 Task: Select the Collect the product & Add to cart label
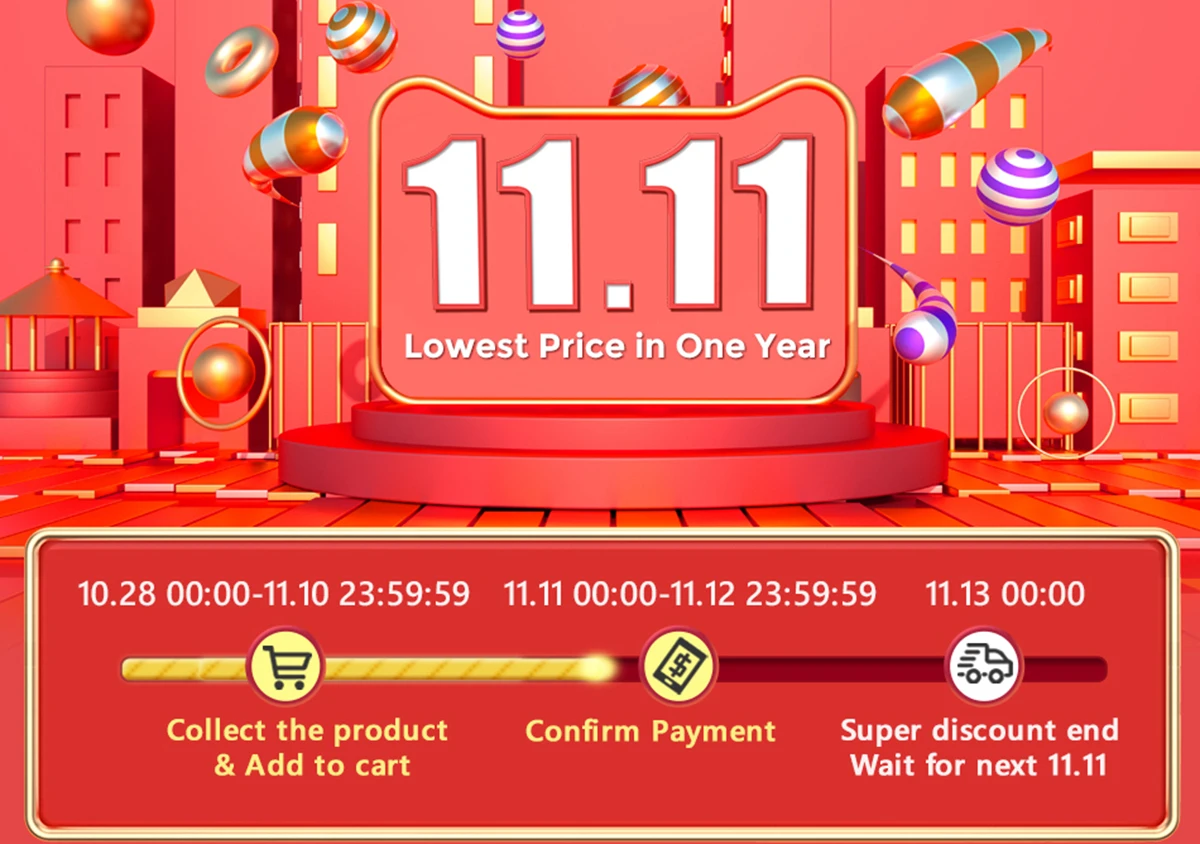pos(309,747)
